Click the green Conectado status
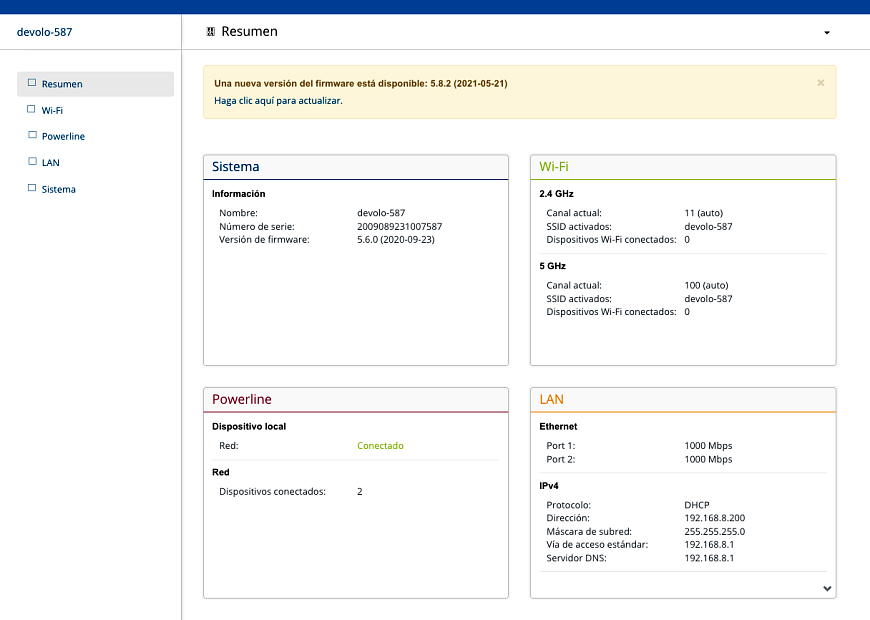 pos(380,446)
